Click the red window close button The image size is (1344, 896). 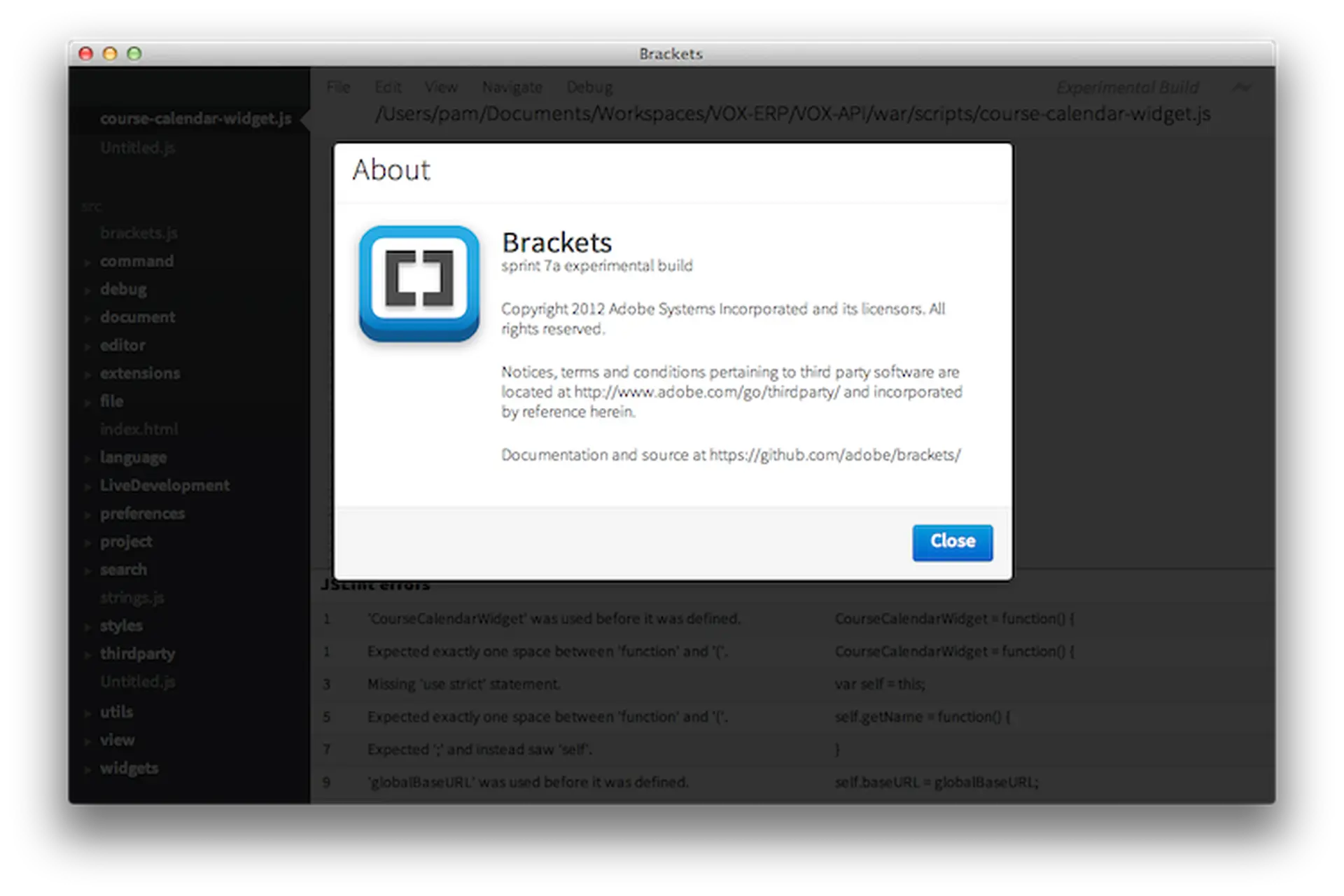tap(86, 54)
